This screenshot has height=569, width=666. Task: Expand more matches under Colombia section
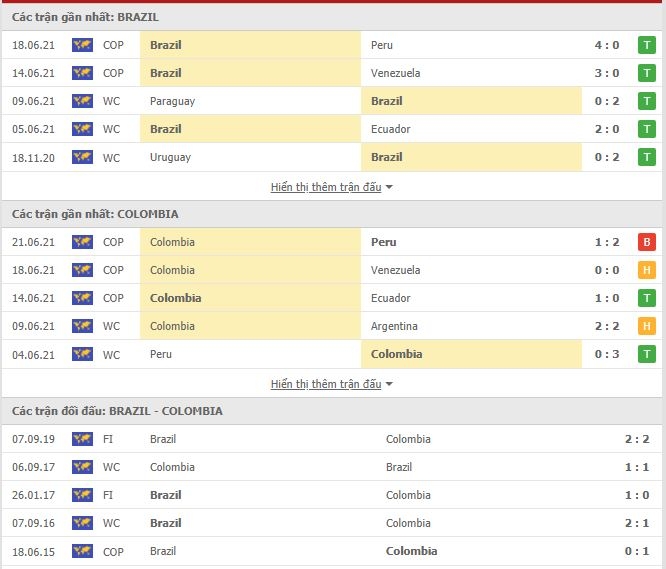325,384
